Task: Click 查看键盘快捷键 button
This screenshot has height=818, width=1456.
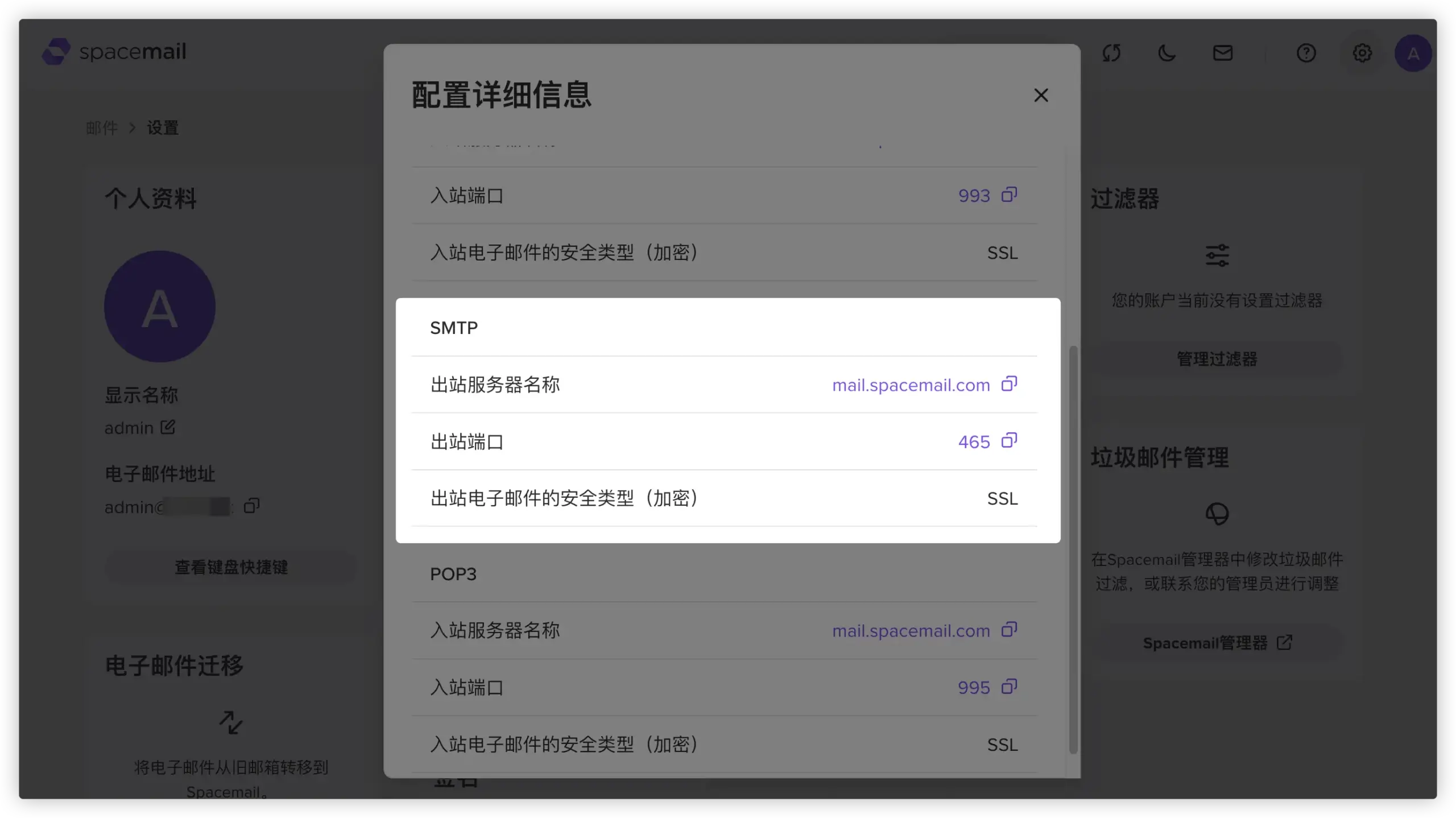Action: click(231, 567)
